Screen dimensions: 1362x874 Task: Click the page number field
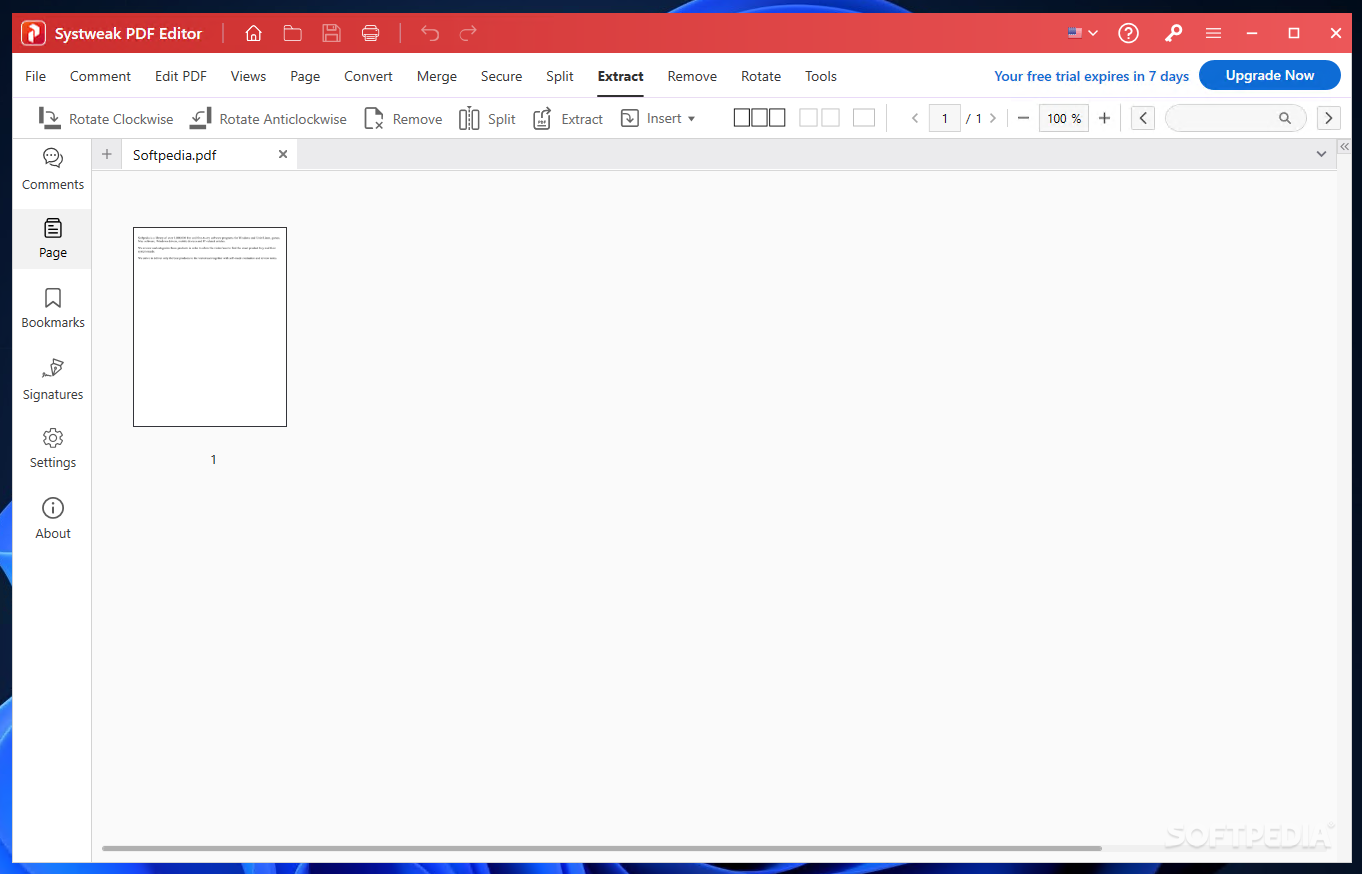pos(945,118)
